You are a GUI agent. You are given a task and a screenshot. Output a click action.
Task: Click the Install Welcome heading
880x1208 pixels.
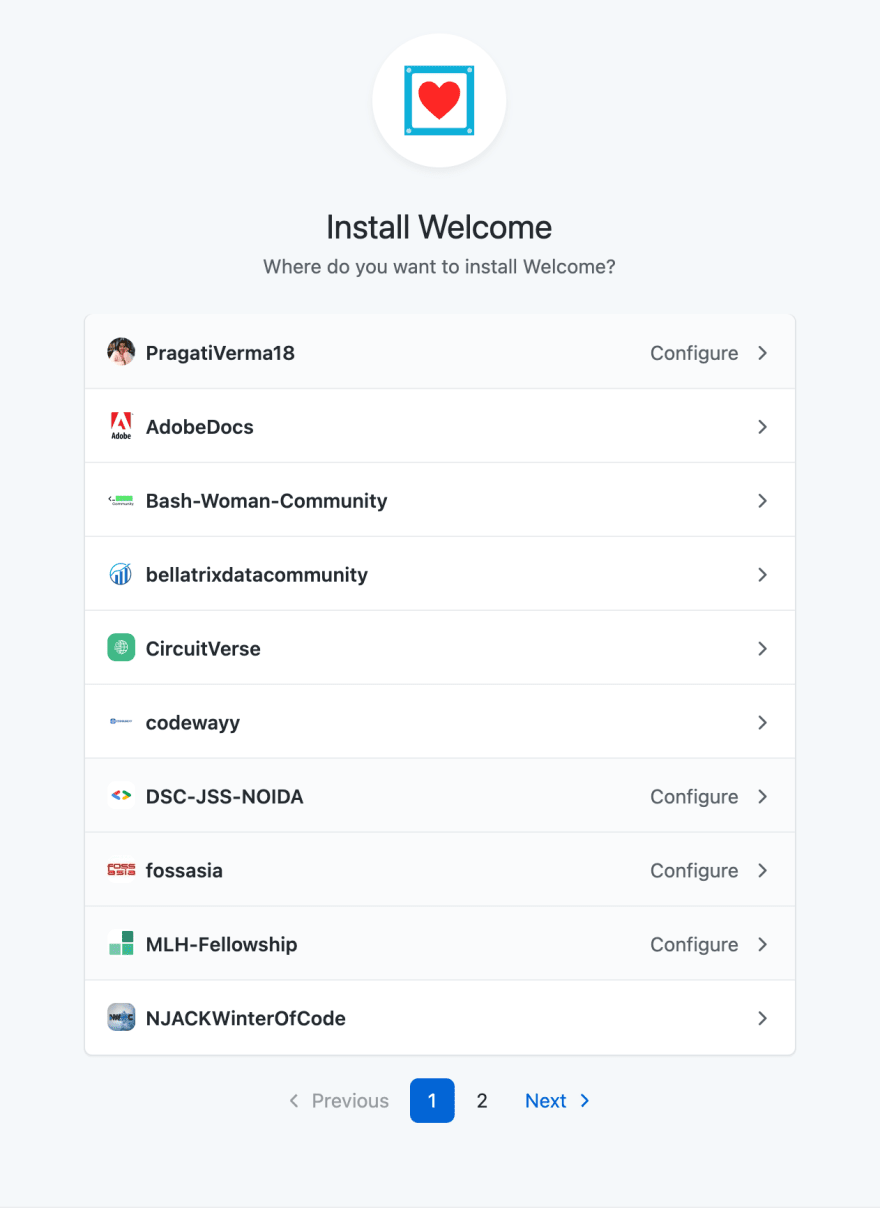pyautogui.click(x=439, y=227)
